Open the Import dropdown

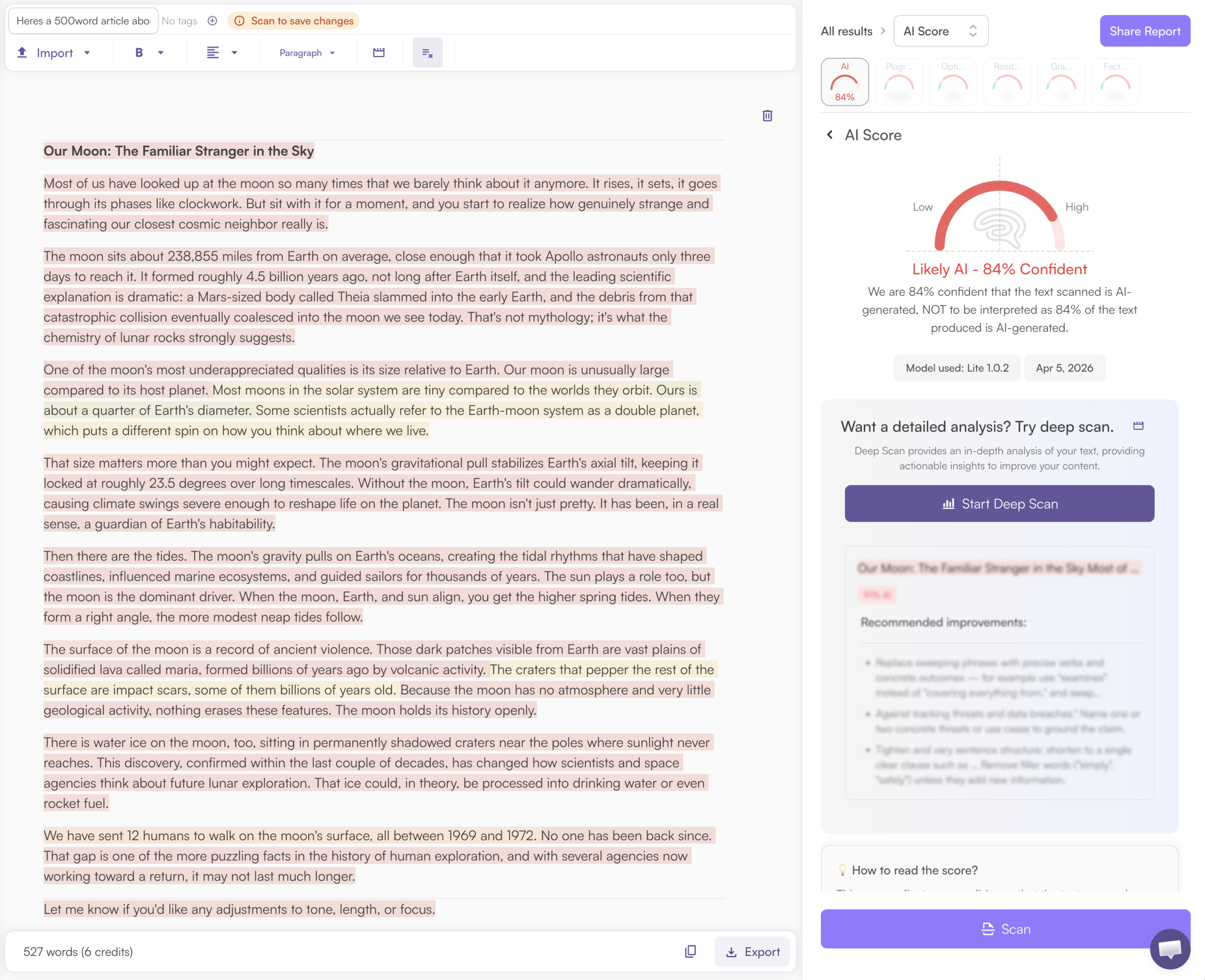(54, 53)
